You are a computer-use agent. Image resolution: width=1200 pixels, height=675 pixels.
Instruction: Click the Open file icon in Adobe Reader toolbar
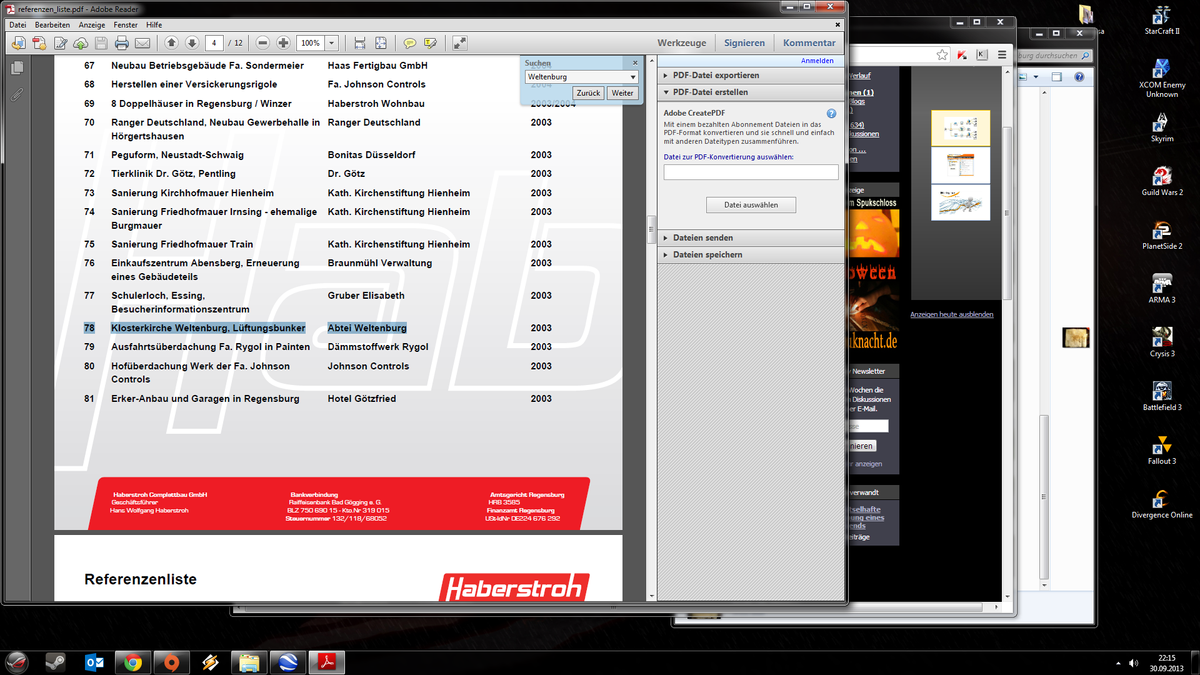coord(18,43)
